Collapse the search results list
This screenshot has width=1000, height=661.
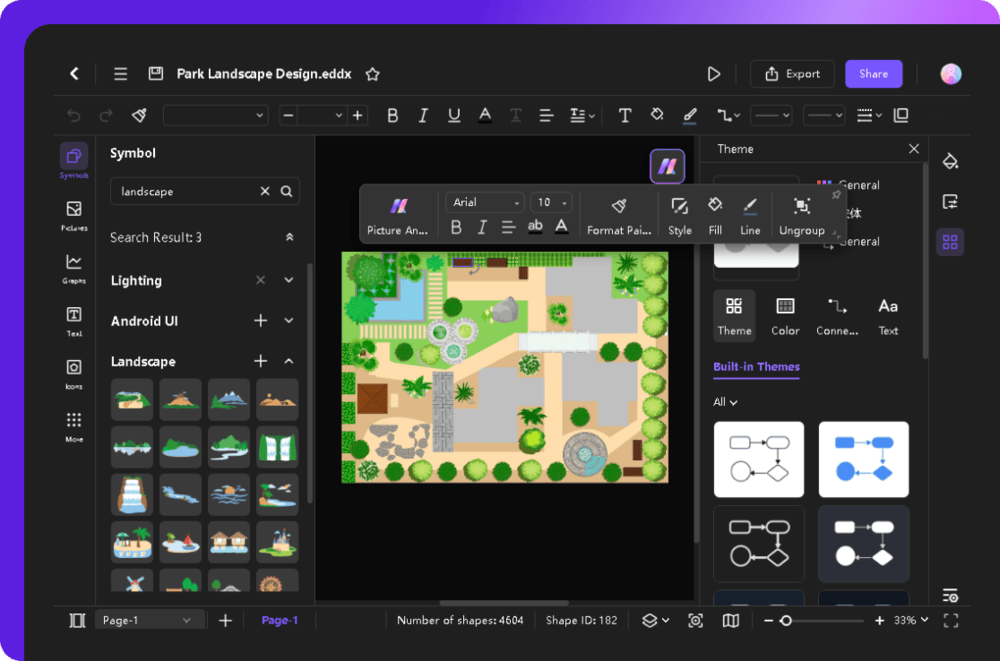pyautogui.click(x=289, y=237)
